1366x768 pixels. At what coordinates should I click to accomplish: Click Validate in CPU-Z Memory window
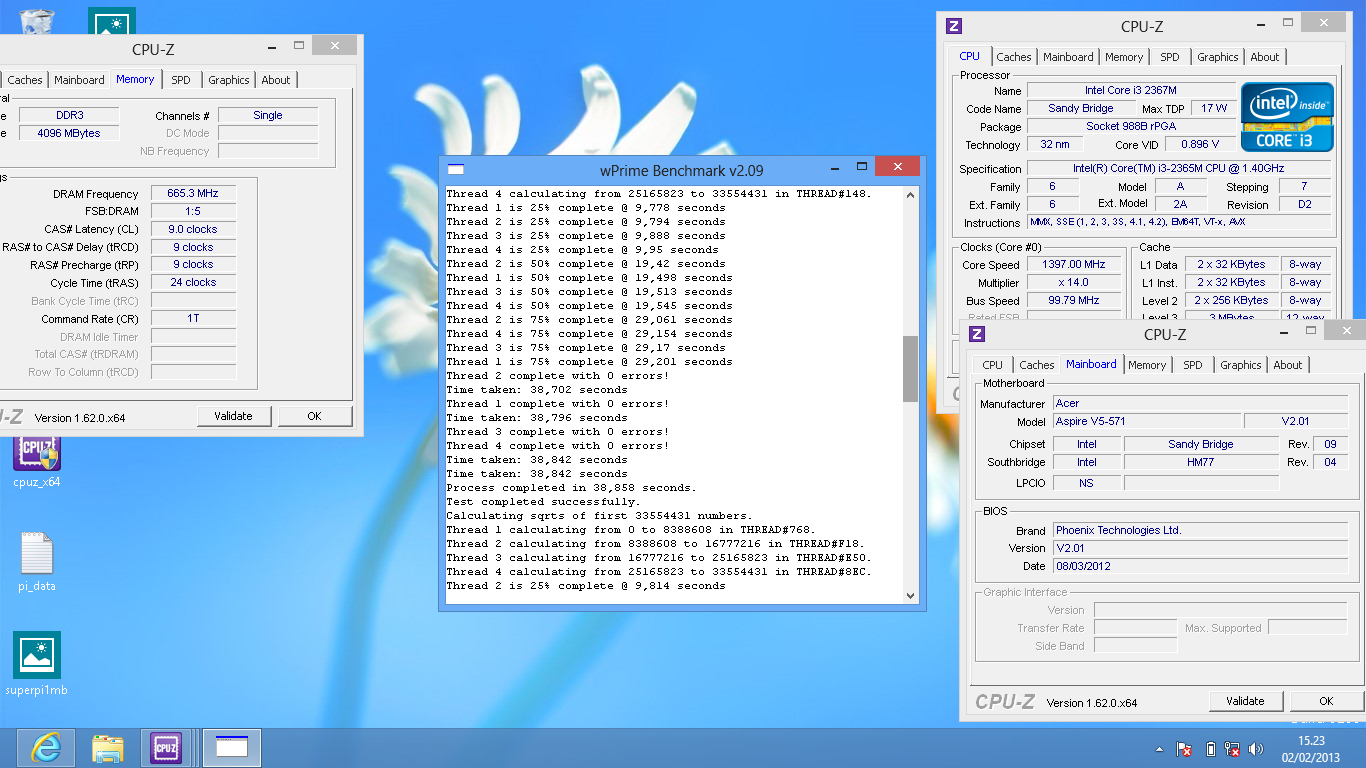(234, 416)
